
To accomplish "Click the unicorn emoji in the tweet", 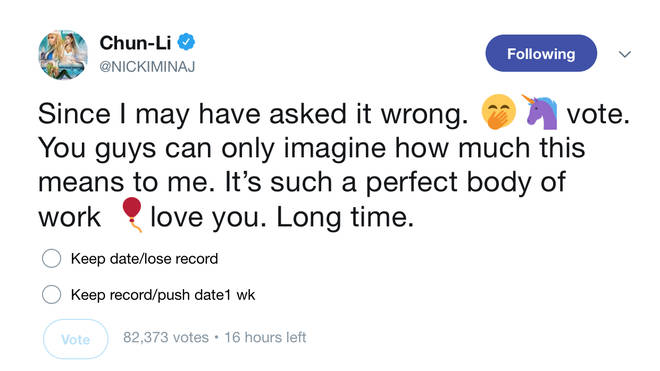I will 541,112.
